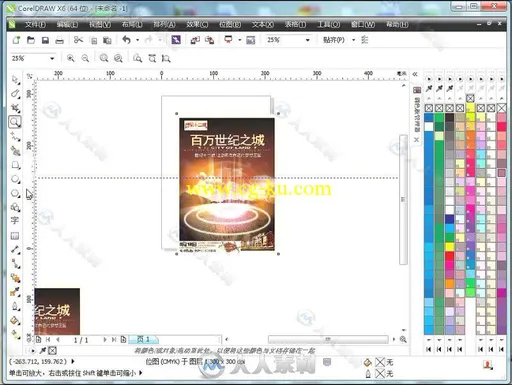Screen dimensions: 512x385
Task: Select the Parallel Dimension tool
Action: pos(15,250)
